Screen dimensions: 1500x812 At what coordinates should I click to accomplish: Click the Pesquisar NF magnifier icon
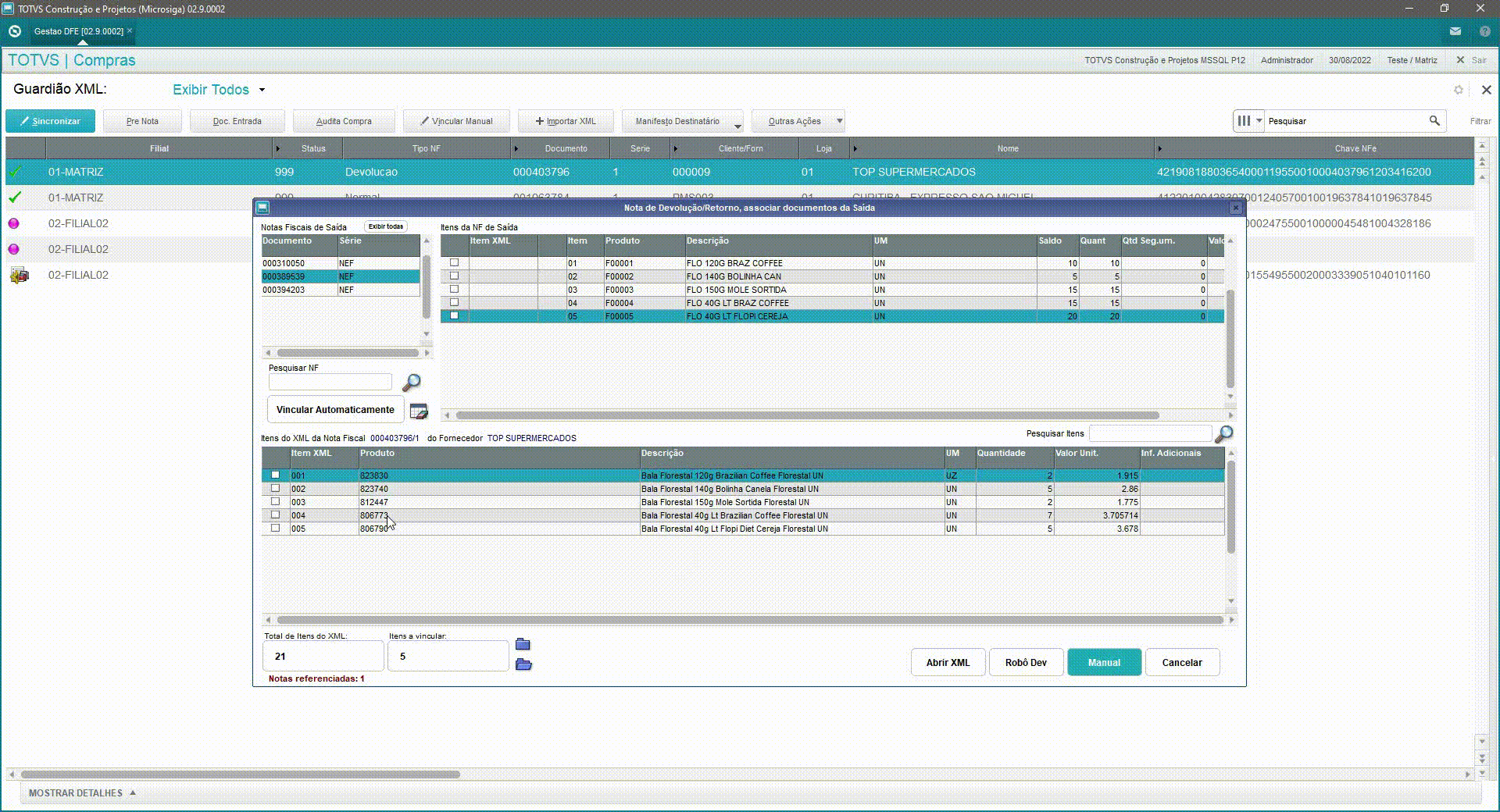[x=411, y=383]
